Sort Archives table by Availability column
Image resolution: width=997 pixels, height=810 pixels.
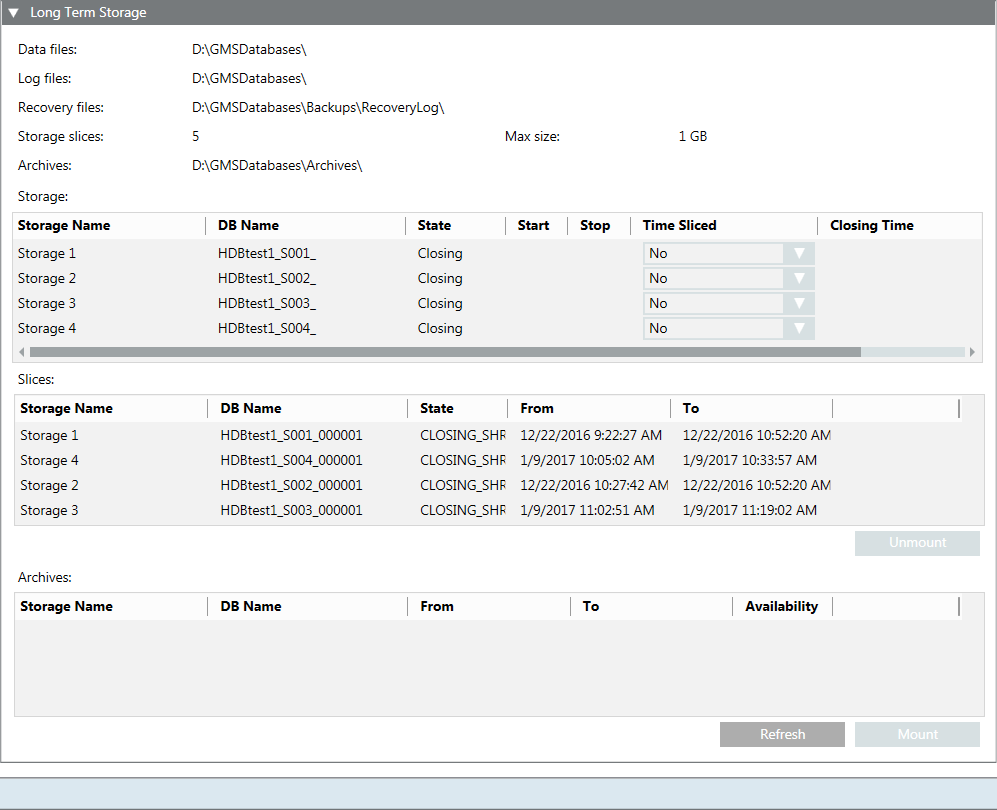781,607
